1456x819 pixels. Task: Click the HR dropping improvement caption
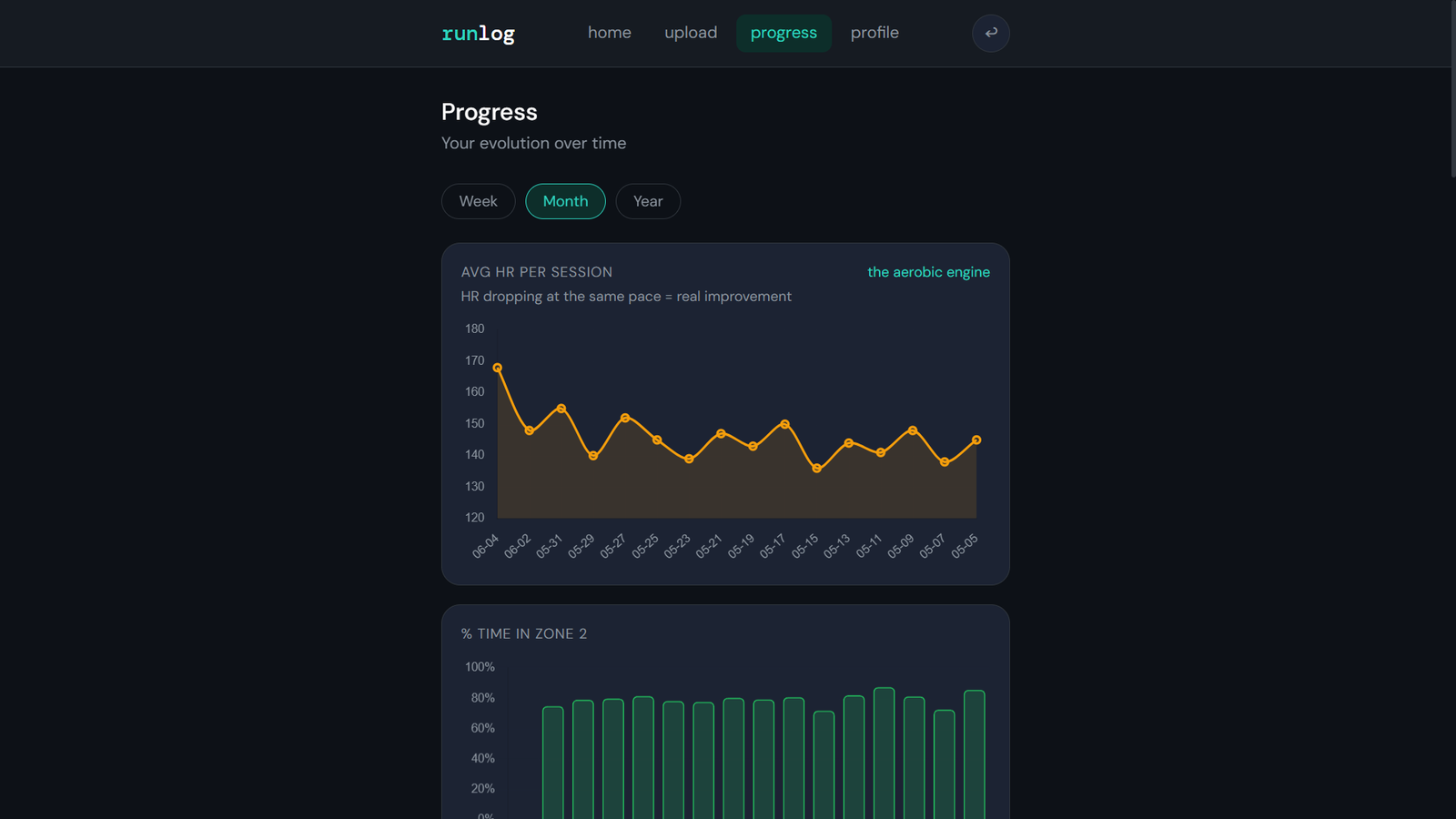click(x=626, y=297)
